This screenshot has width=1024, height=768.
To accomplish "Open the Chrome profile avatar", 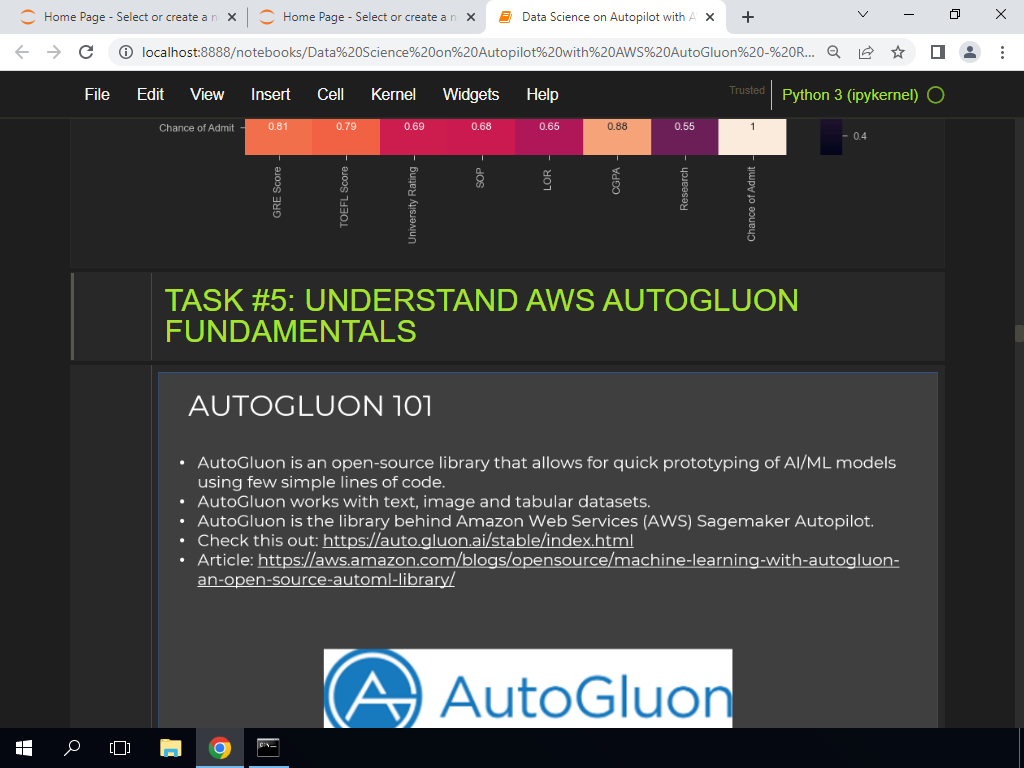I will [x=970, y=52].
